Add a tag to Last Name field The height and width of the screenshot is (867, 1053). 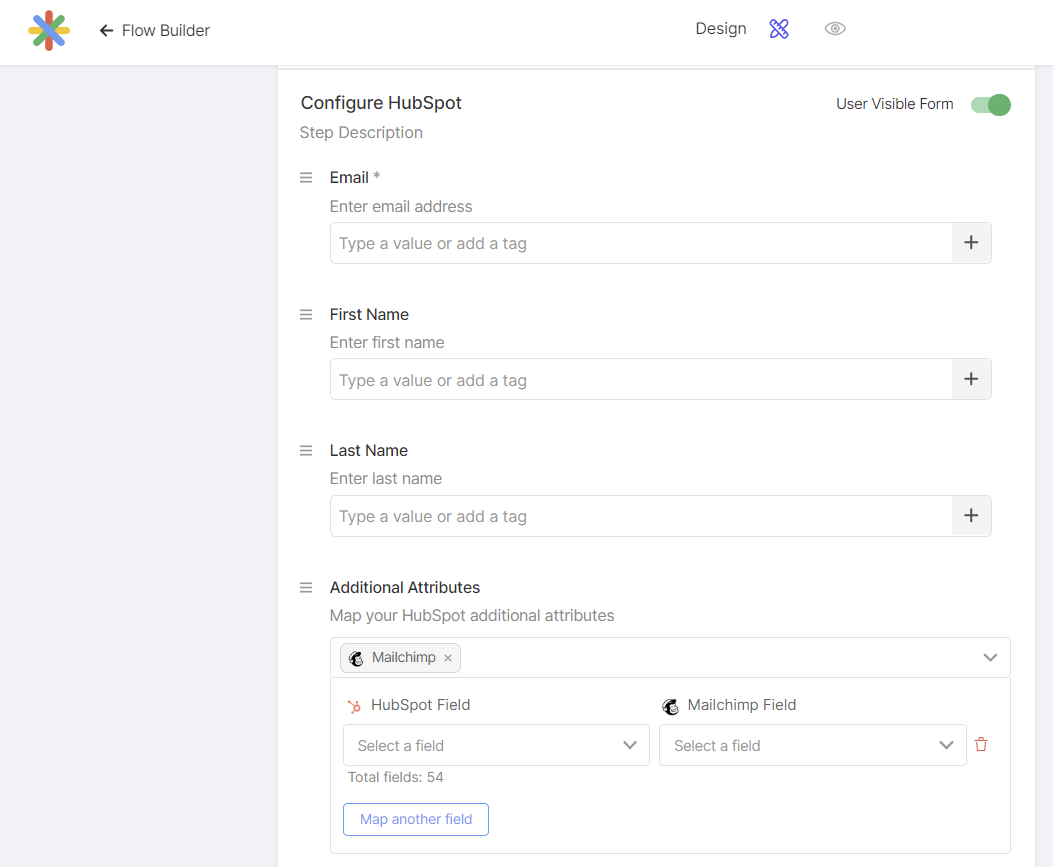coord(970,516)
